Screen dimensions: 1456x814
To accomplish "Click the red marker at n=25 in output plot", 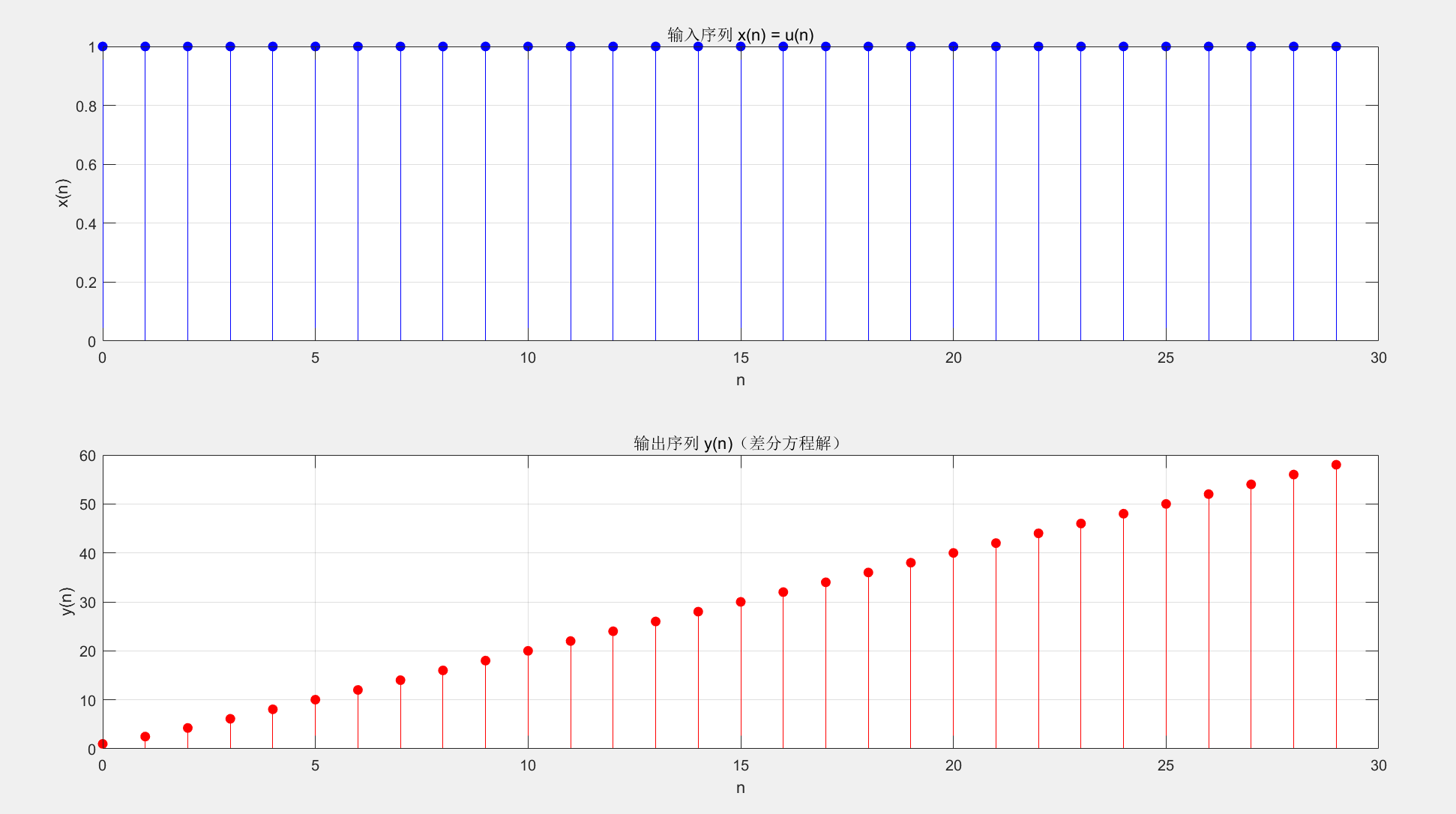I will pyautogui.click(x=1166, y=504).
